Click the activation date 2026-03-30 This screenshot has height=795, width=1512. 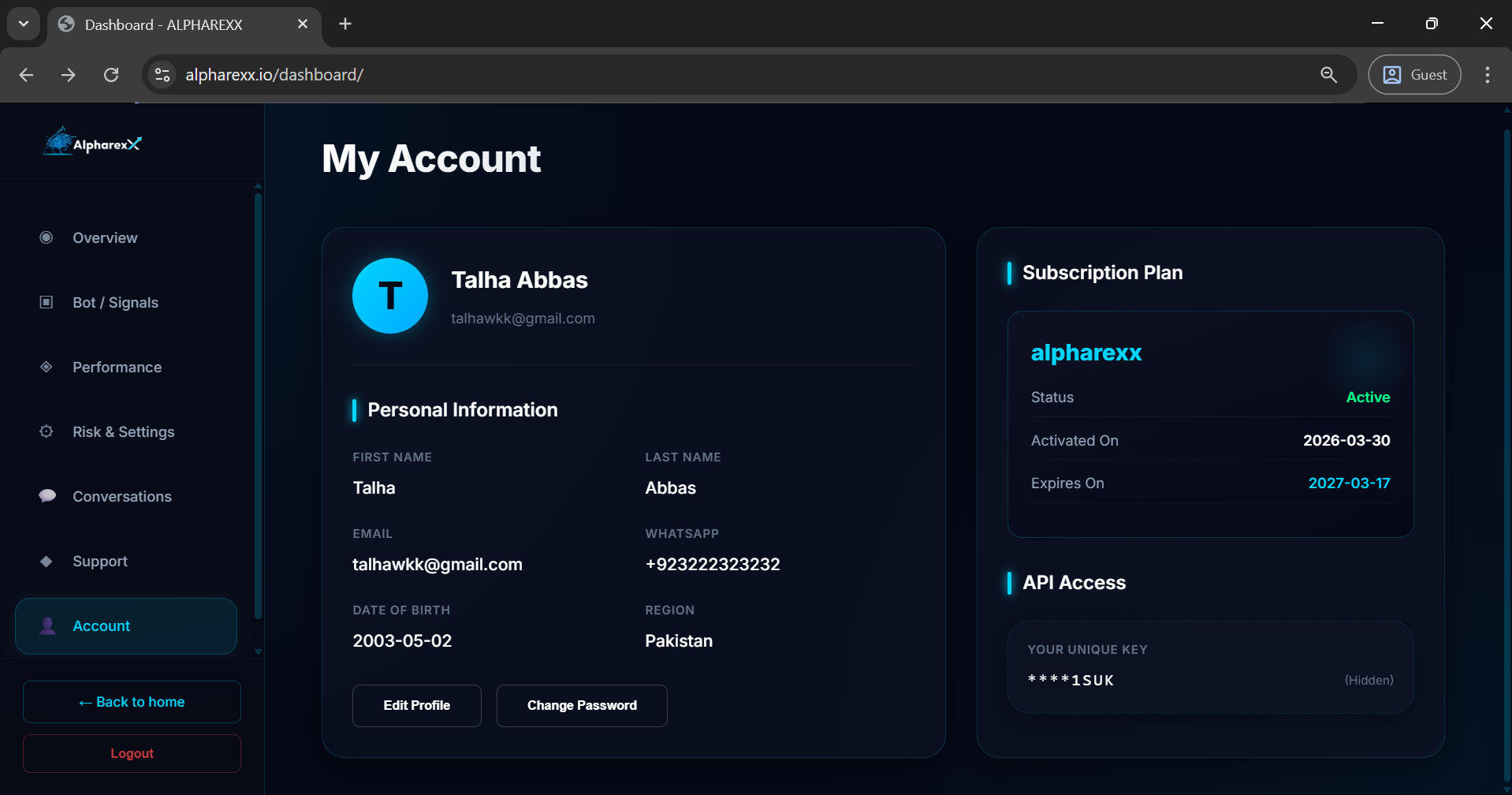[1346, 440]
